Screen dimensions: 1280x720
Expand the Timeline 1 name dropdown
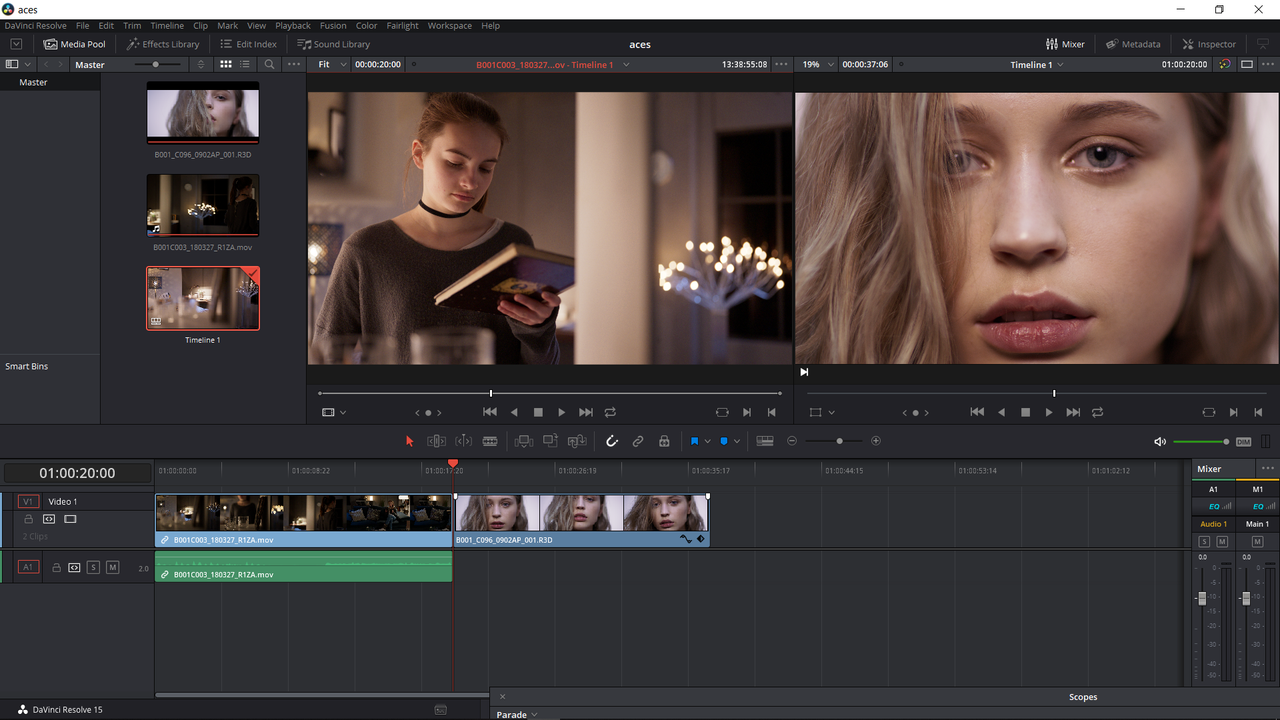[1037, 64]
